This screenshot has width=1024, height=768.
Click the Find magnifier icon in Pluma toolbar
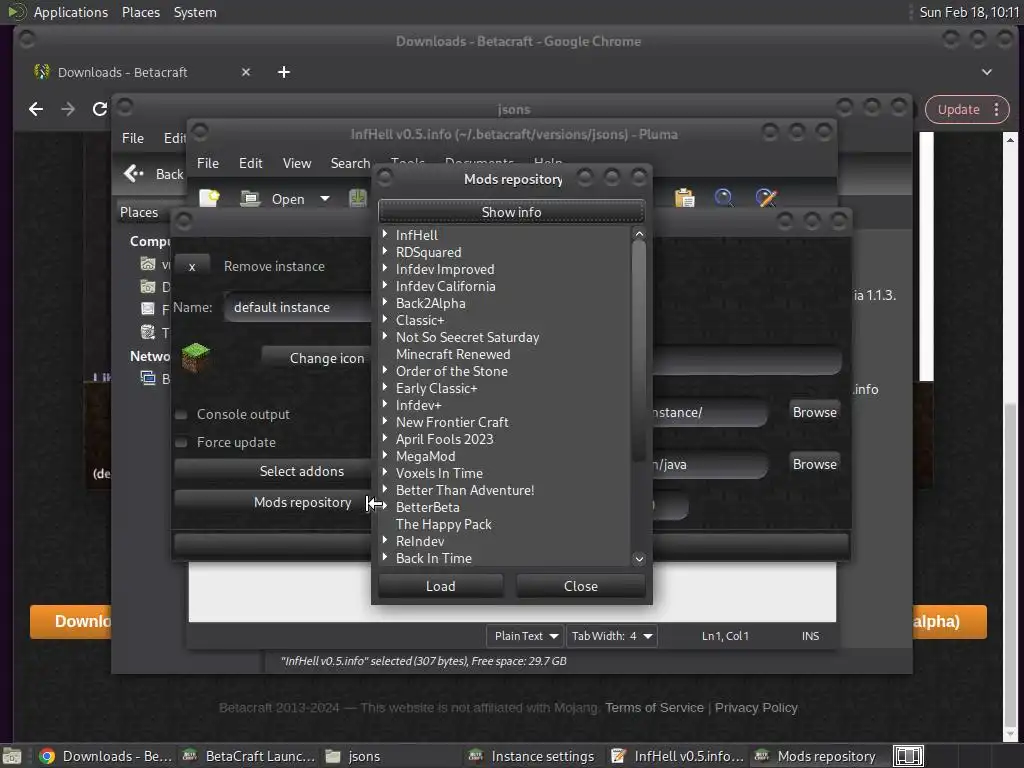[x=724, y=198]
